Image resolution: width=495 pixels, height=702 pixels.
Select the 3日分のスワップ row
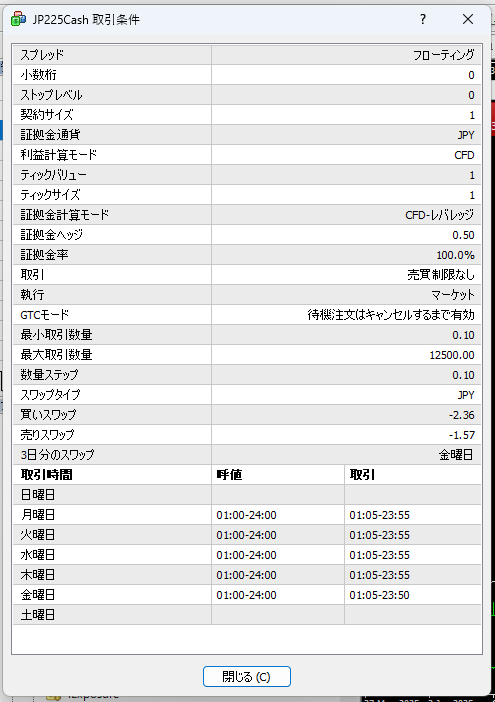pos(247,455)
